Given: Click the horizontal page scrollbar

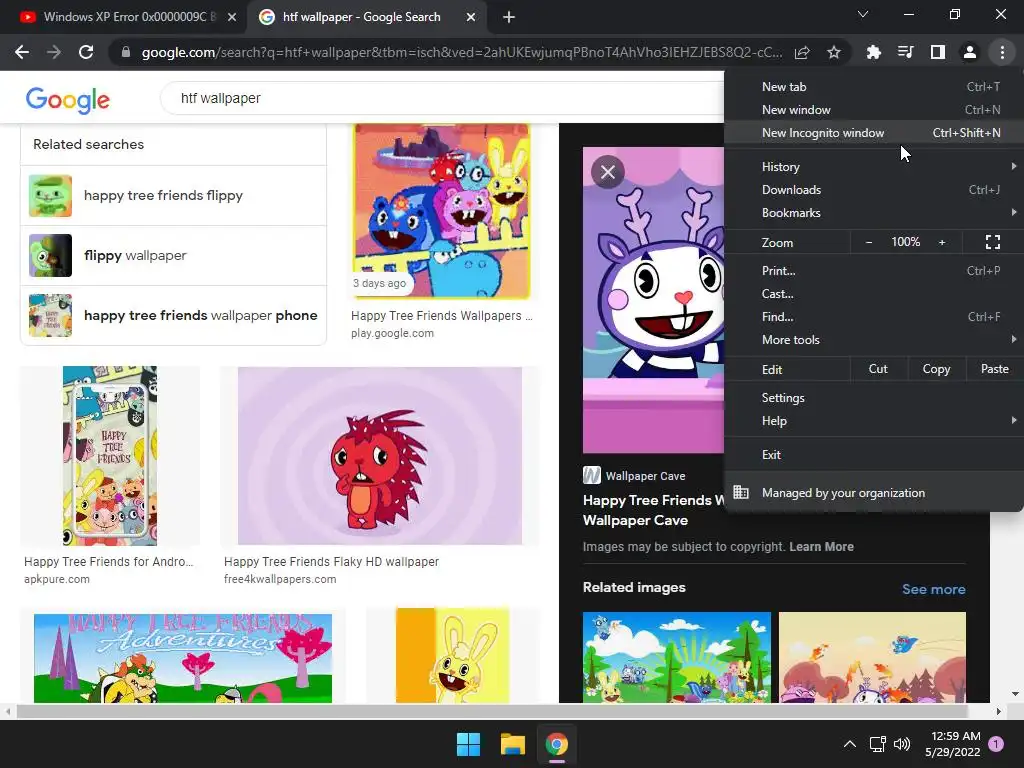Looking at the screenshot, I should [x=491, y=711].
